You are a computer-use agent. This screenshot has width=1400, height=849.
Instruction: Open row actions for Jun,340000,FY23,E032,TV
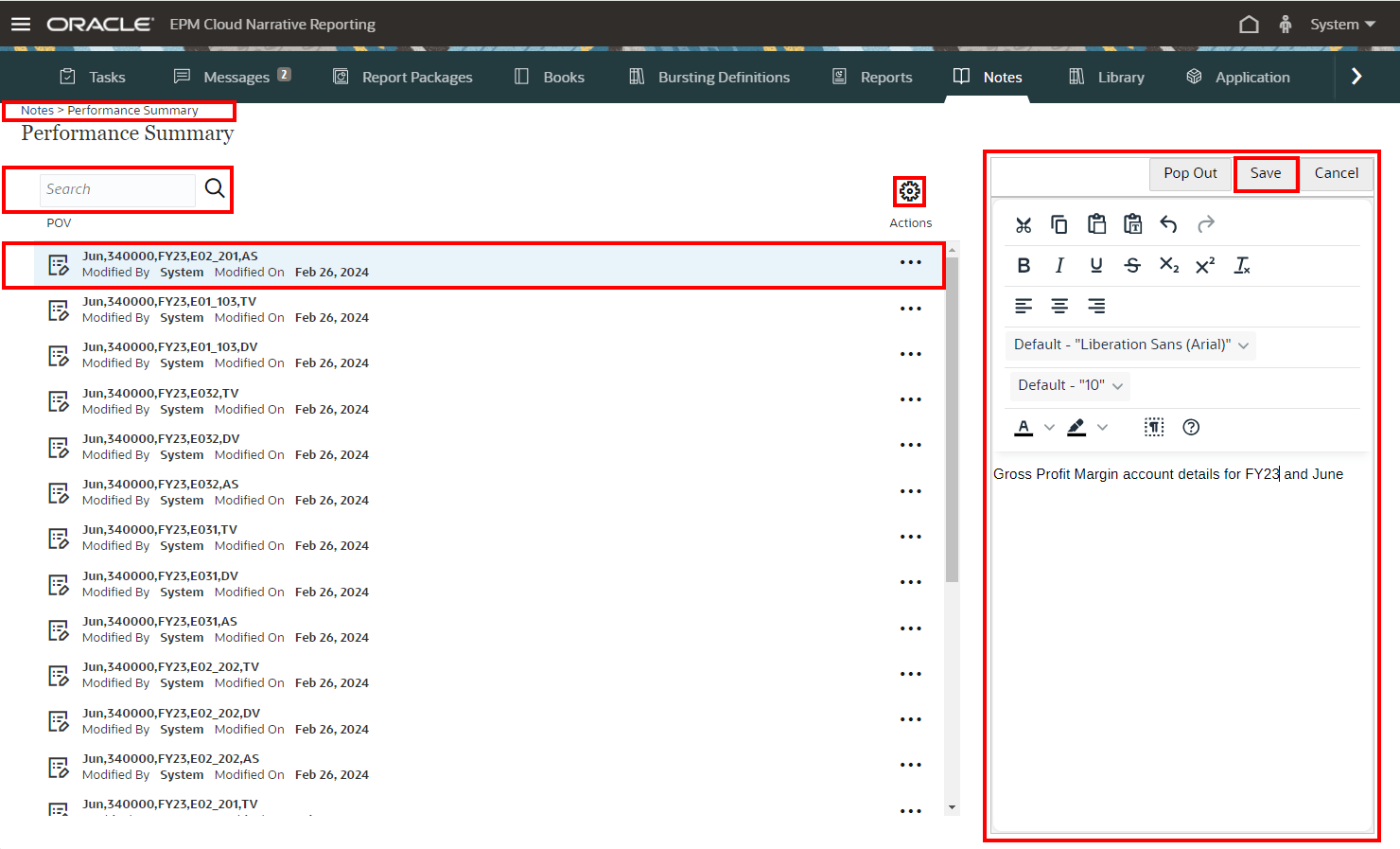point(911,399)
